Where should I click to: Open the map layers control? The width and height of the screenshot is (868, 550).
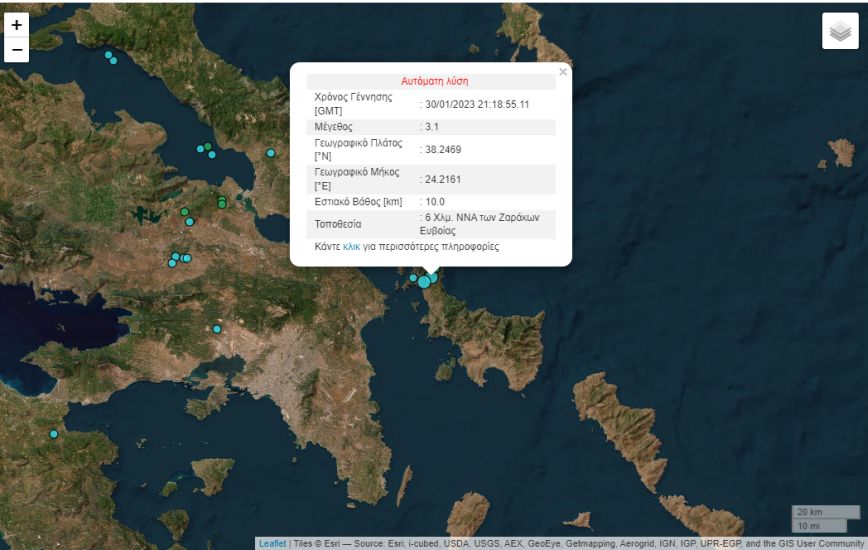[840, 31]
